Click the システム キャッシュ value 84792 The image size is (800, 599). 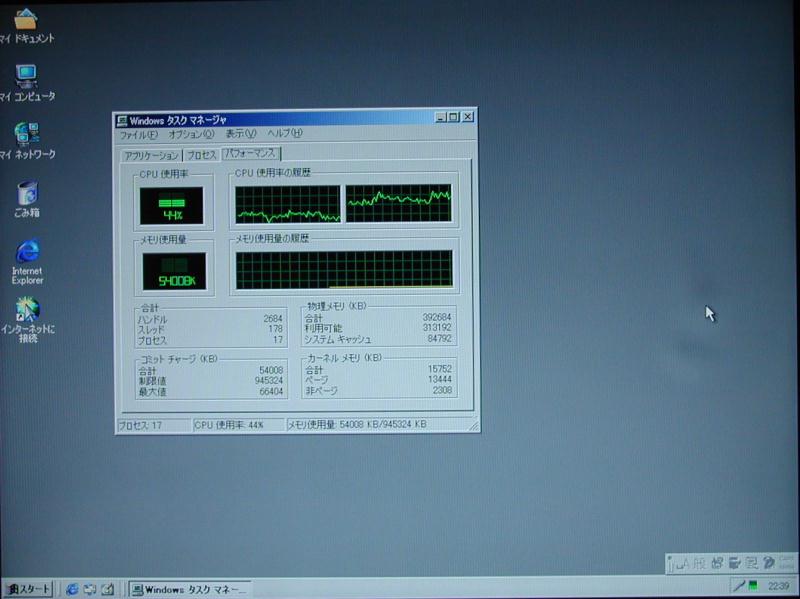click(x=439, y=338)
